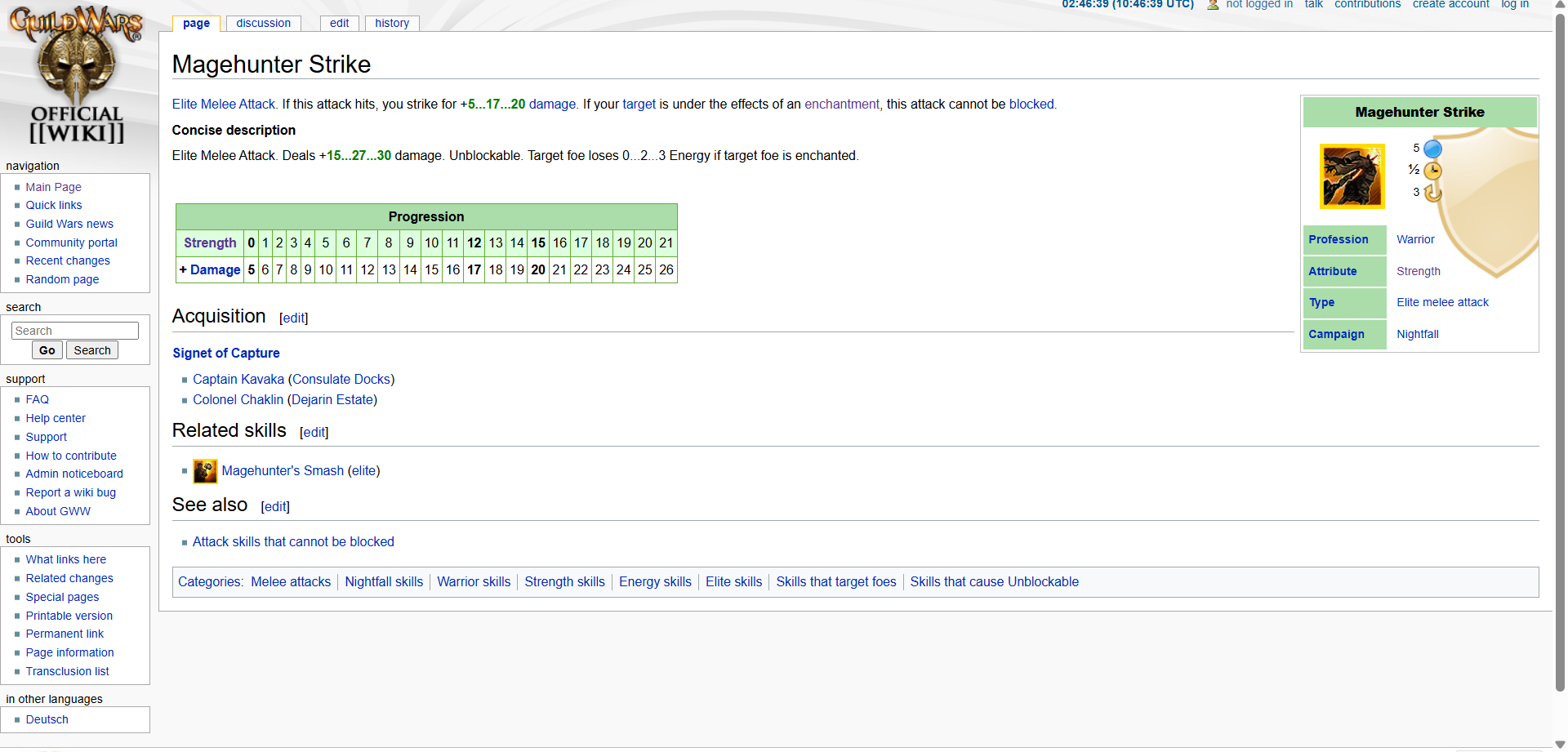
Task: Open Attack skills that cannot be blocked
Action: [293, 542]
